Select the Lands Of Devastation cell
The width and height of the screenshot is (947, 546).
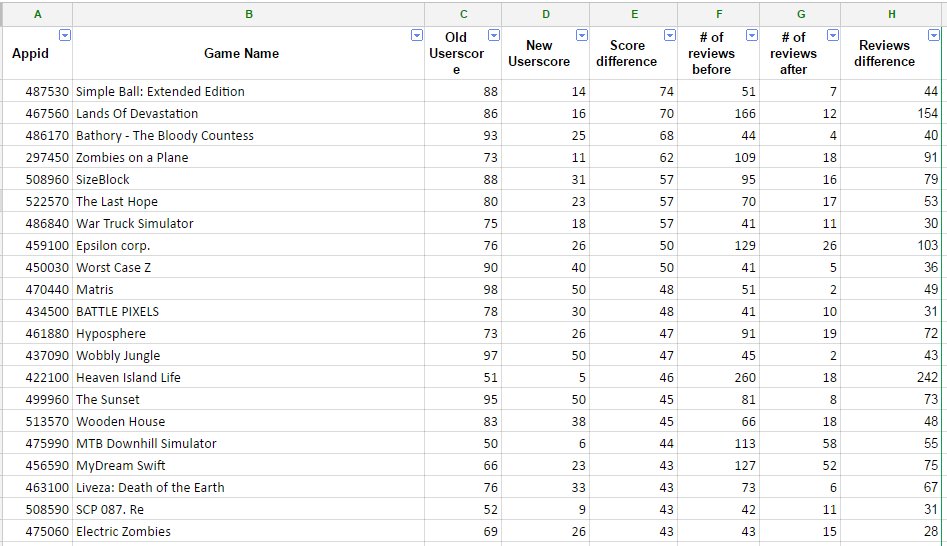(248, 114)
